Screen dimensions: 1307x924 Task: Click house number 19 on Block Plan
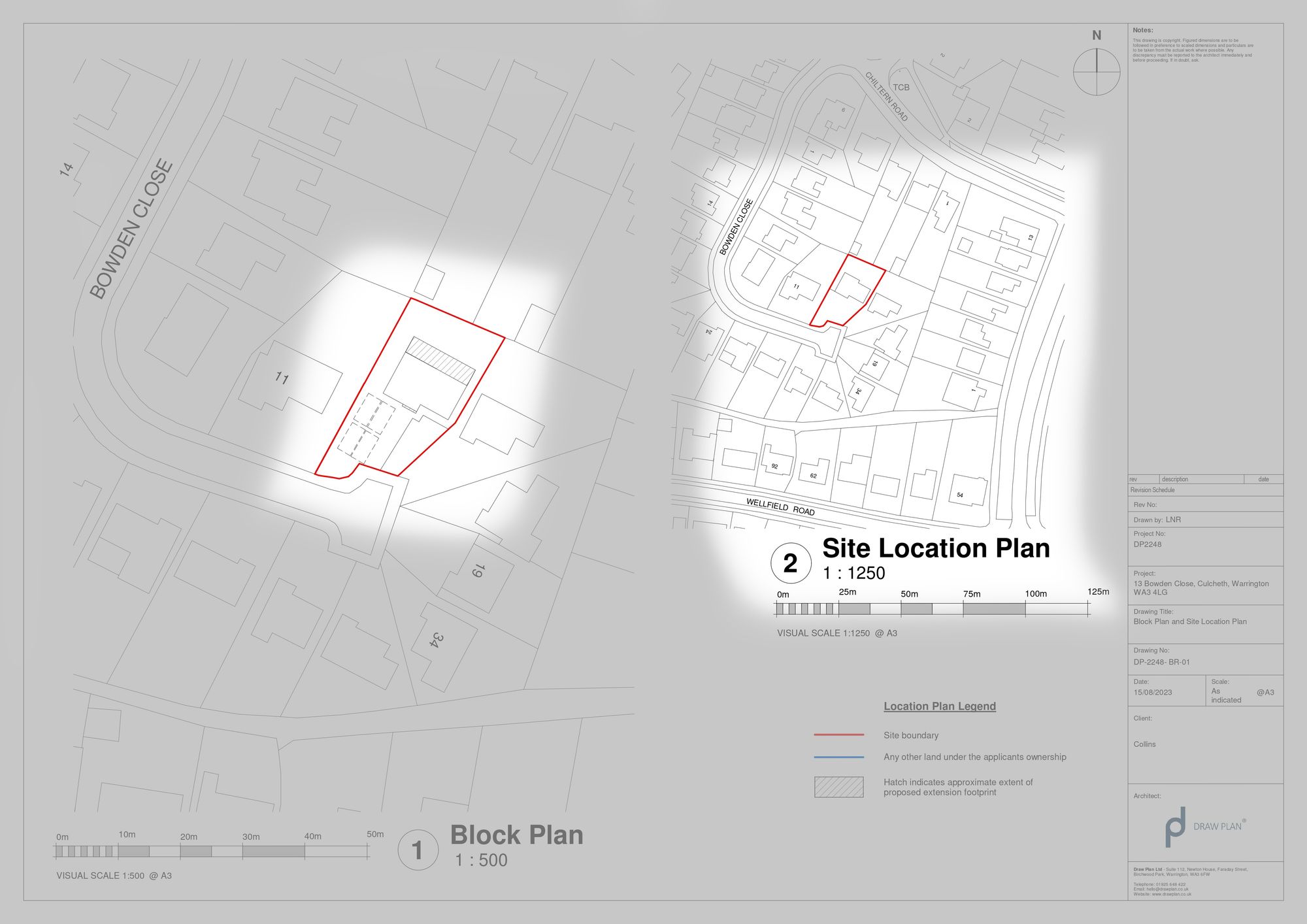(x=477, y=571)
